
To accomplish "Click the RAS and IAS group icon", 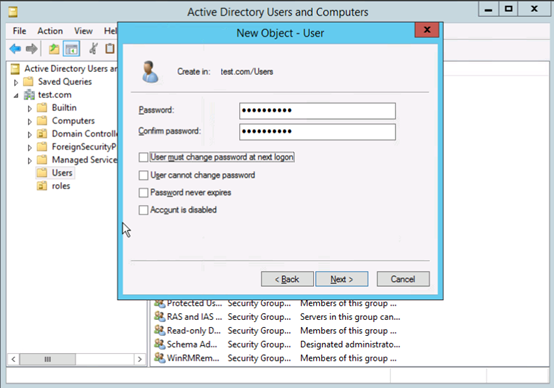I will point(160,317).
